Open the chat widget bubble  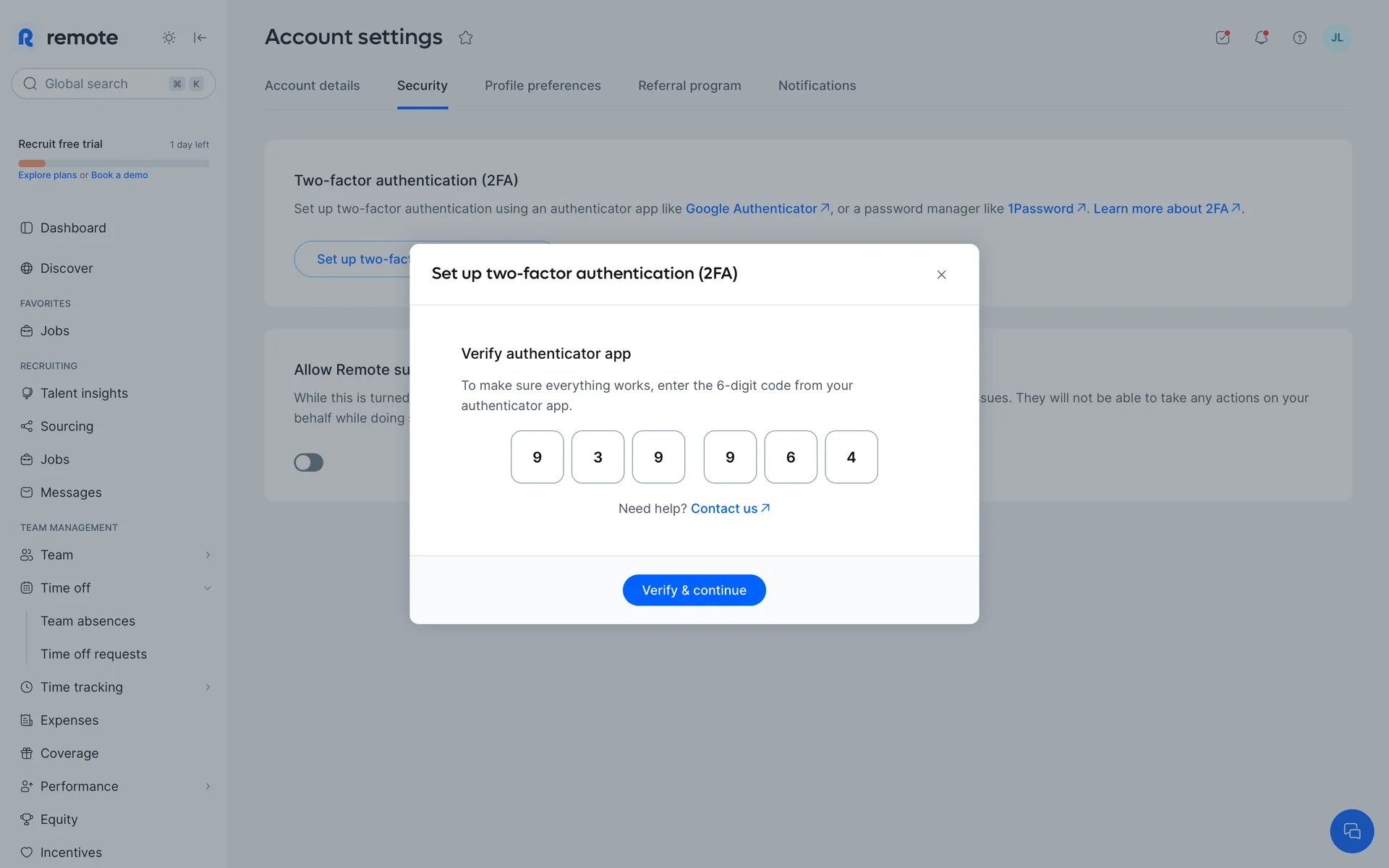1351,831
